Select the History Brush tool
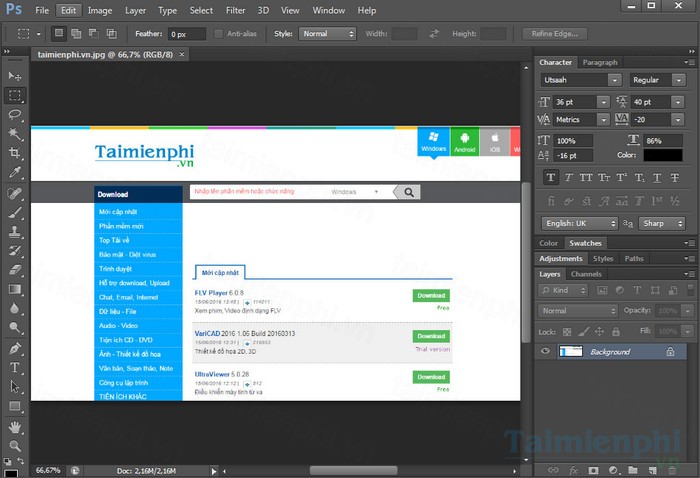The width and height of the screenshot is (700, 478). [15, 250]
